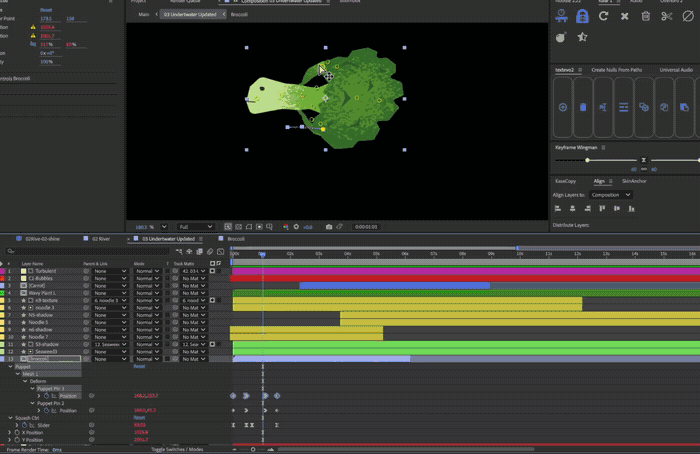Image resolution: width=700 pixels, height=454 pixels.
Task: Click Reset next to Puppet effect
Action: [x=139, y=367]
